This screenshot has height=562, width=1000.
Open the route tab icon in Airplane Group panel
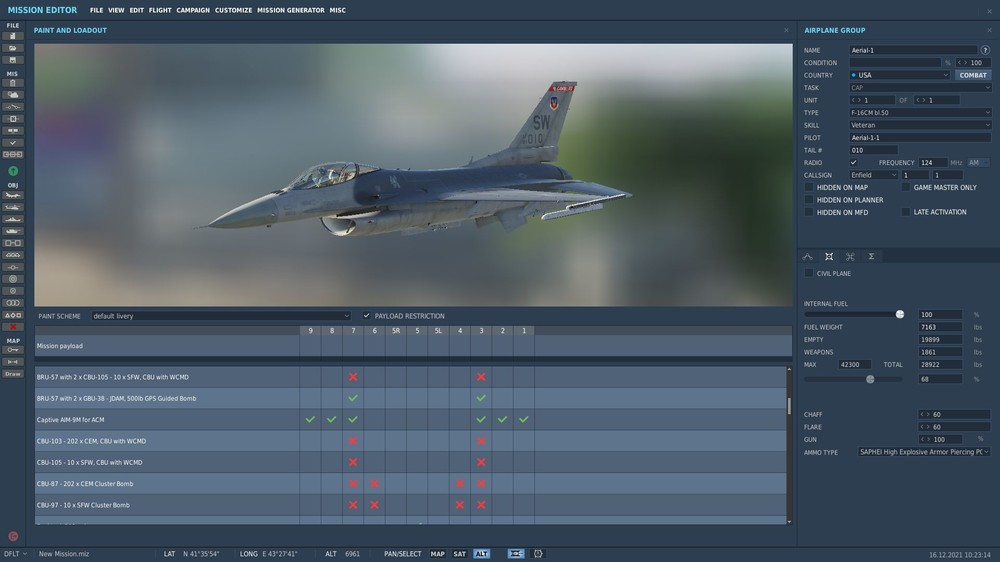pos(807,256)
